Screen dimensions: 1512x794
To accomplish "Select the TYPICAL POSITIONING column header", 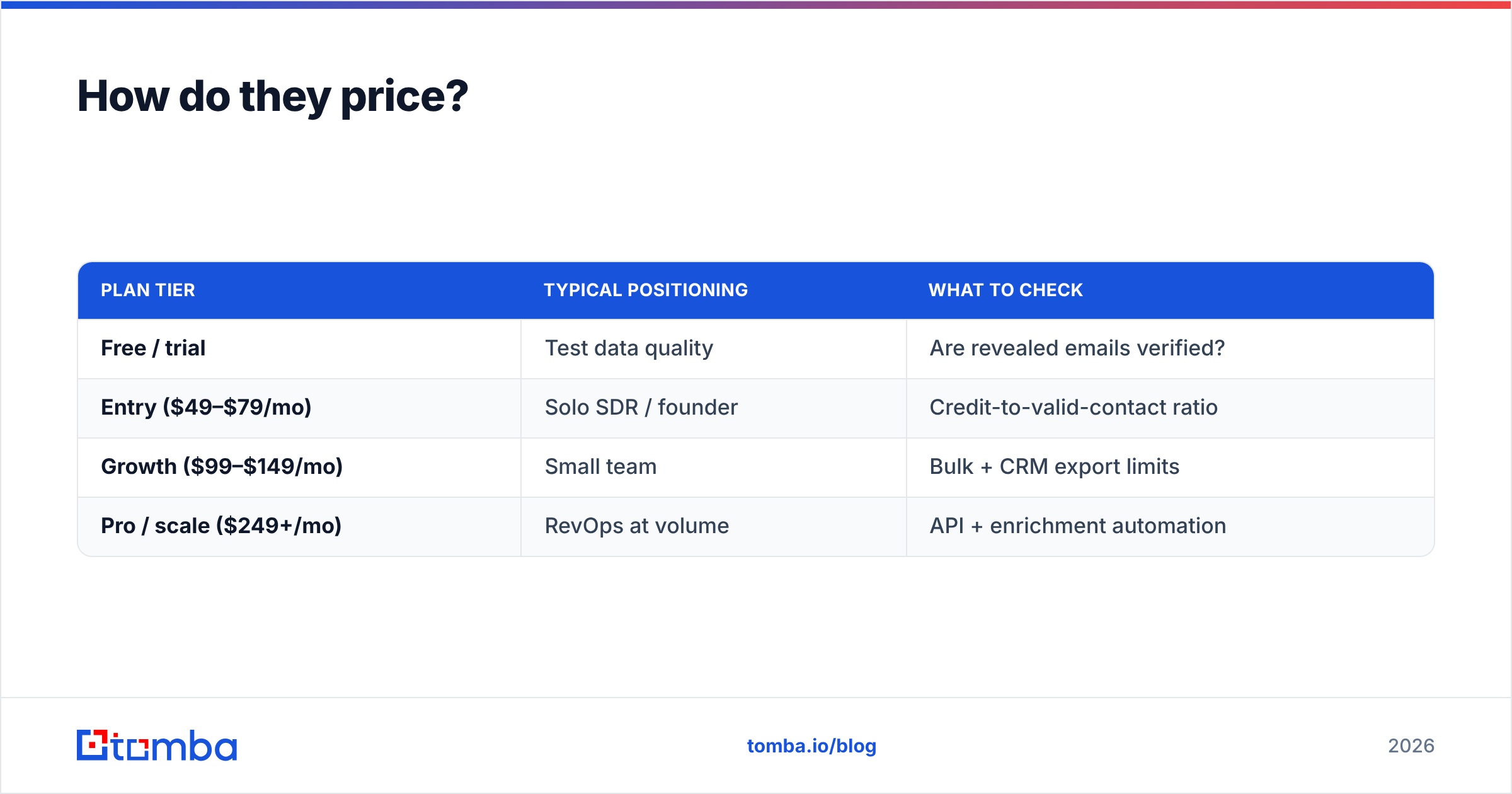I will [x=714, y=291].
